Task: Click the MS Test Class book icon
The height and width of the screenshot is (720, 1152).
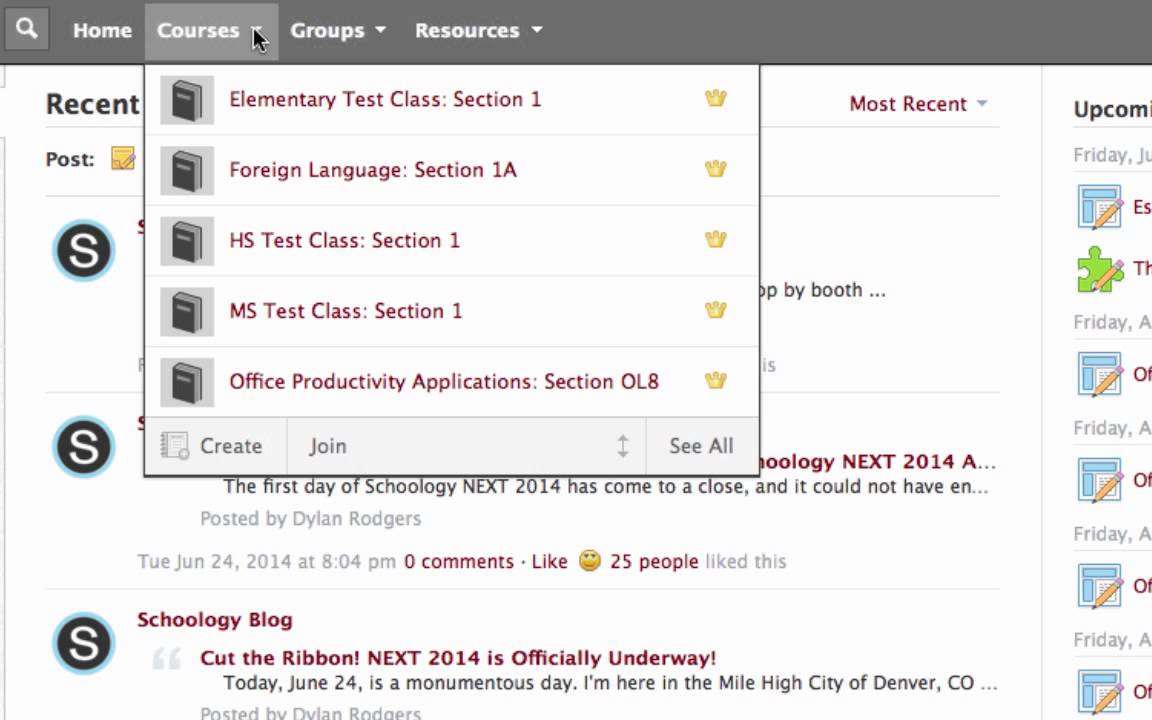Action: point(187,312)
